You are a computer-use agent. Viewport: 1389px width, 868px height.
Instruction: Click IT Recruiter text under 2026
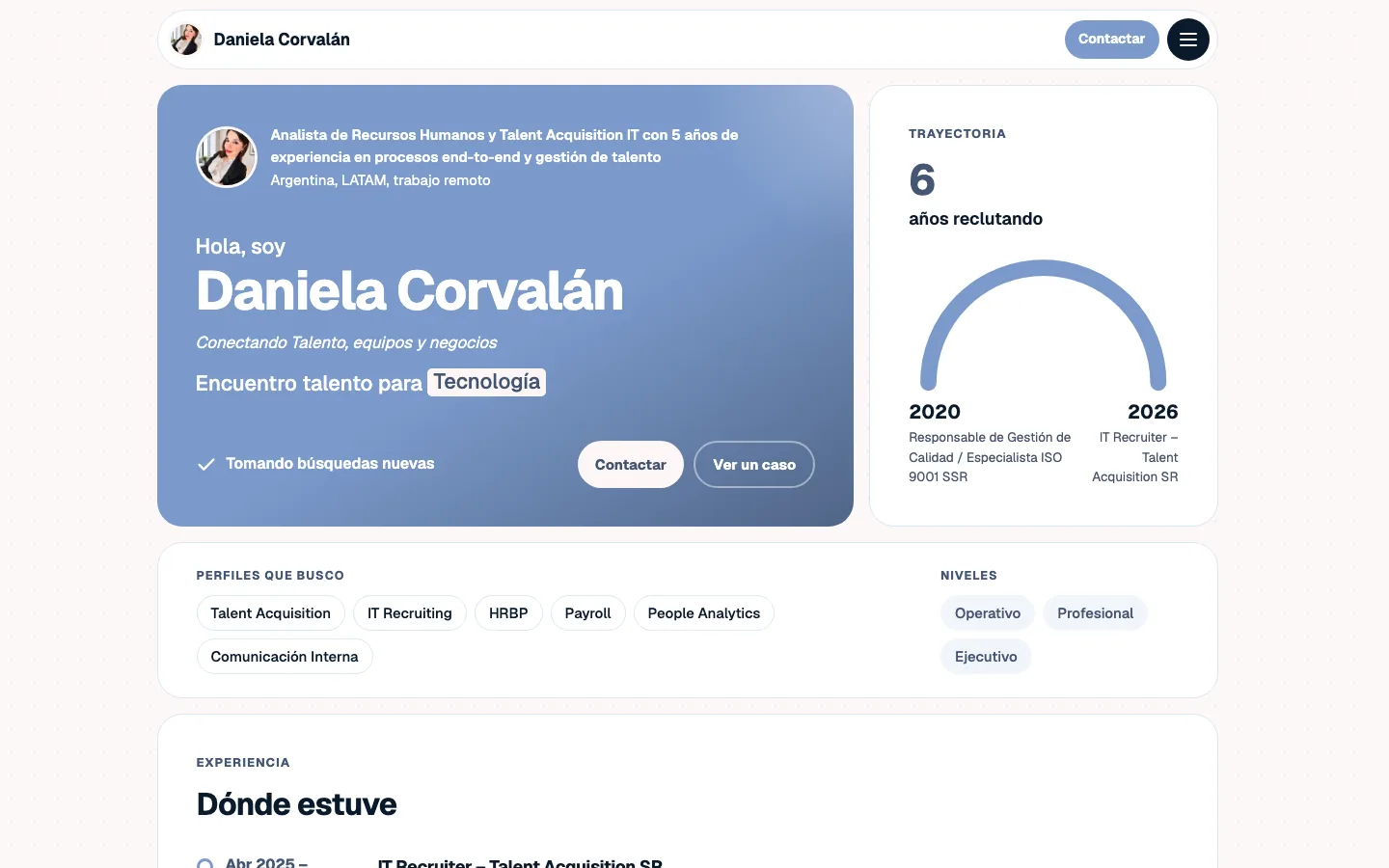coord(1135,457)
